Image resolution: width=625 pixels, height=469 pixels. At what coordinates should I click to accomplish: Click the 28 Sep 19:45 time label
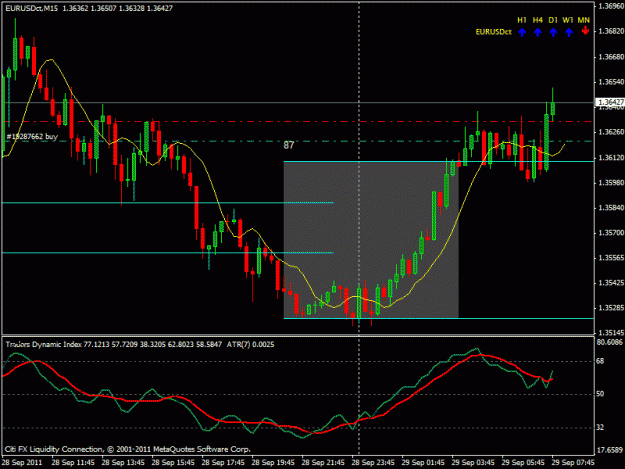tap(273, 463)
